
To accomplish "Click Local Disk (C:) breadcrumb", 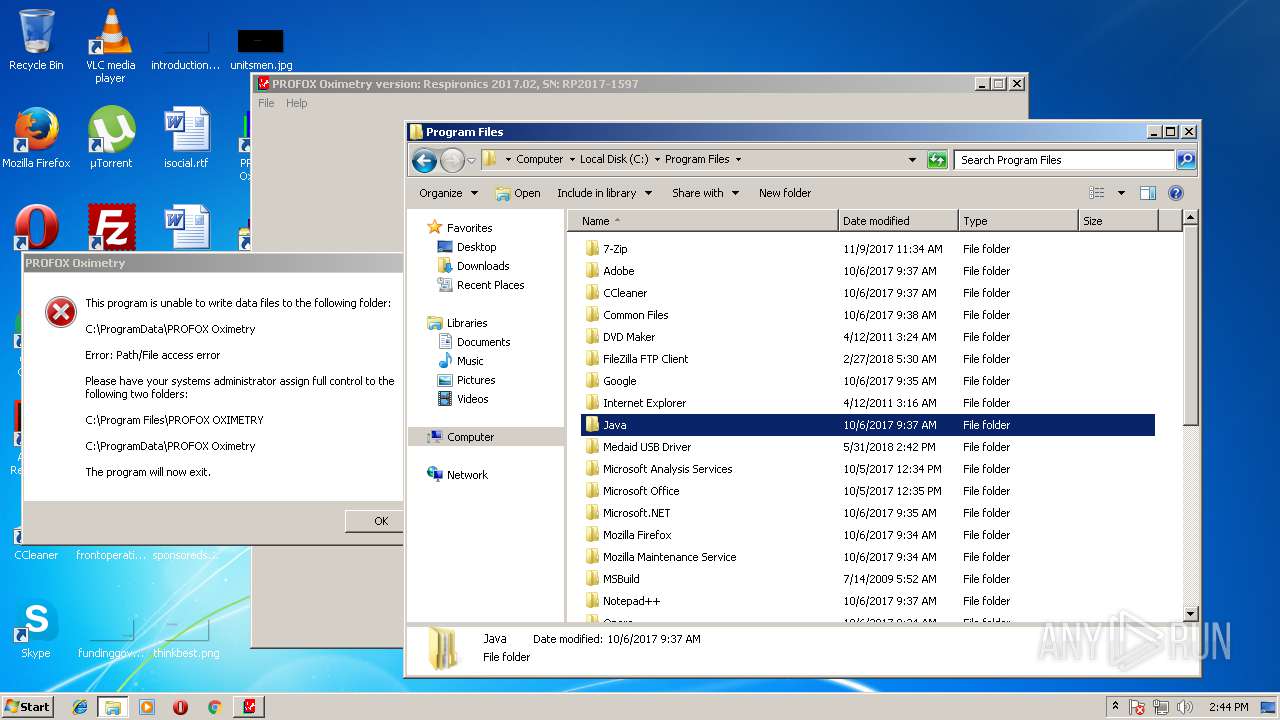I will click(614, 160).
